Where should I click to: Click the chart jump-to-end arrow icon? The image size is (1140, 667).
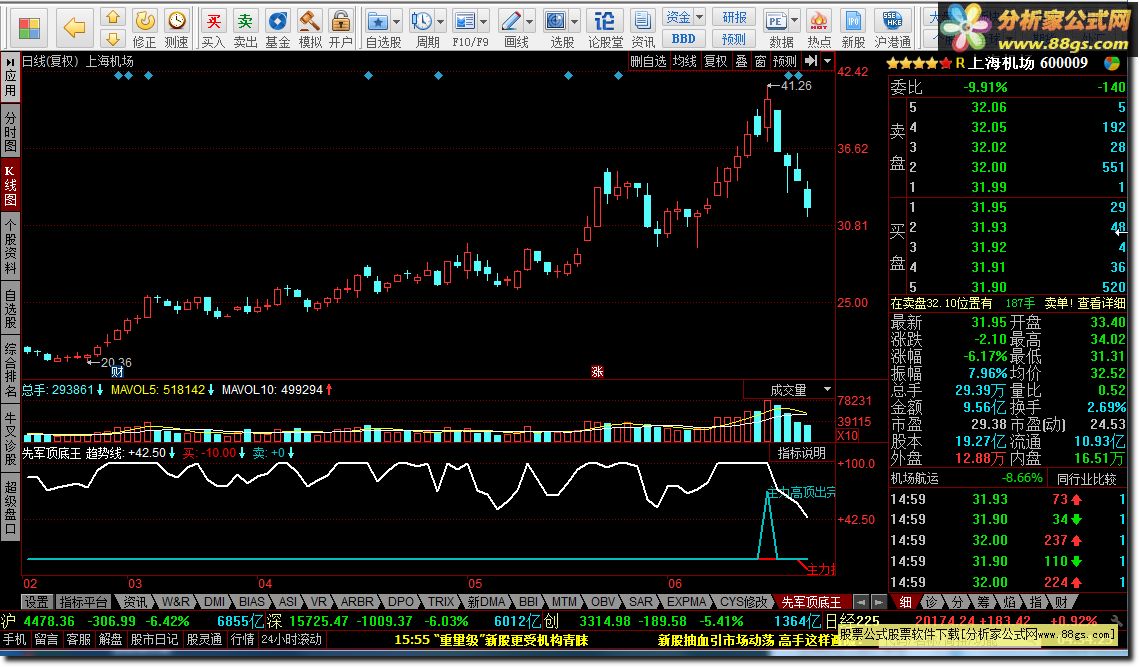[x=811, y=61]
